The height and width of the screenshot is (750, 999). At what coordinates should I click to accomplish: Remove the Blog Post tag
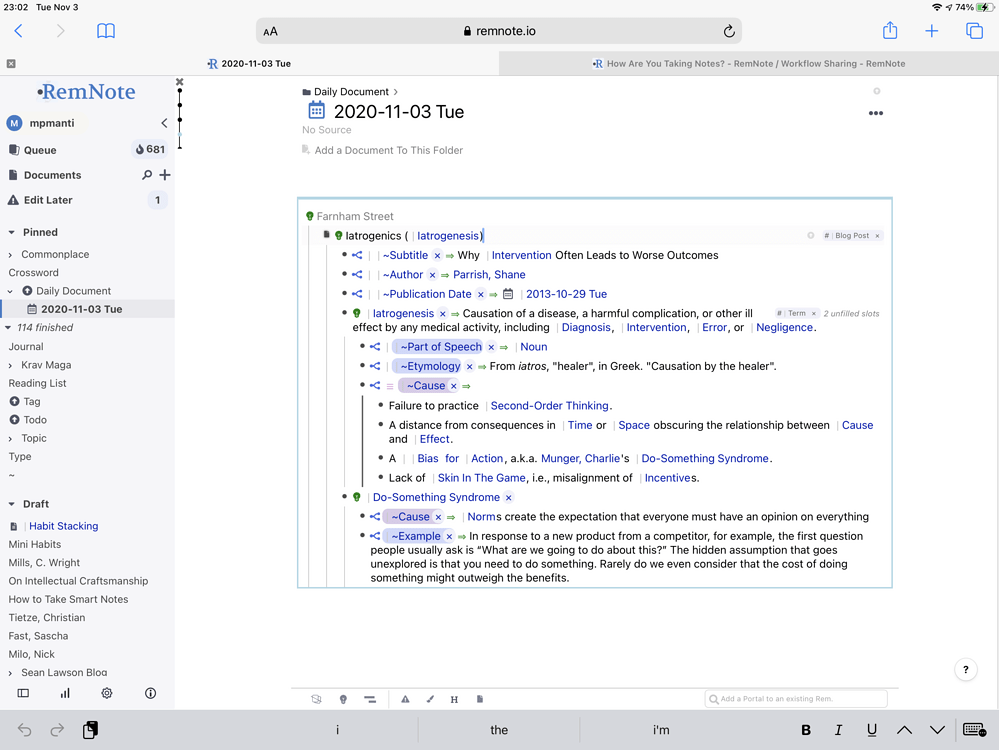877,236
